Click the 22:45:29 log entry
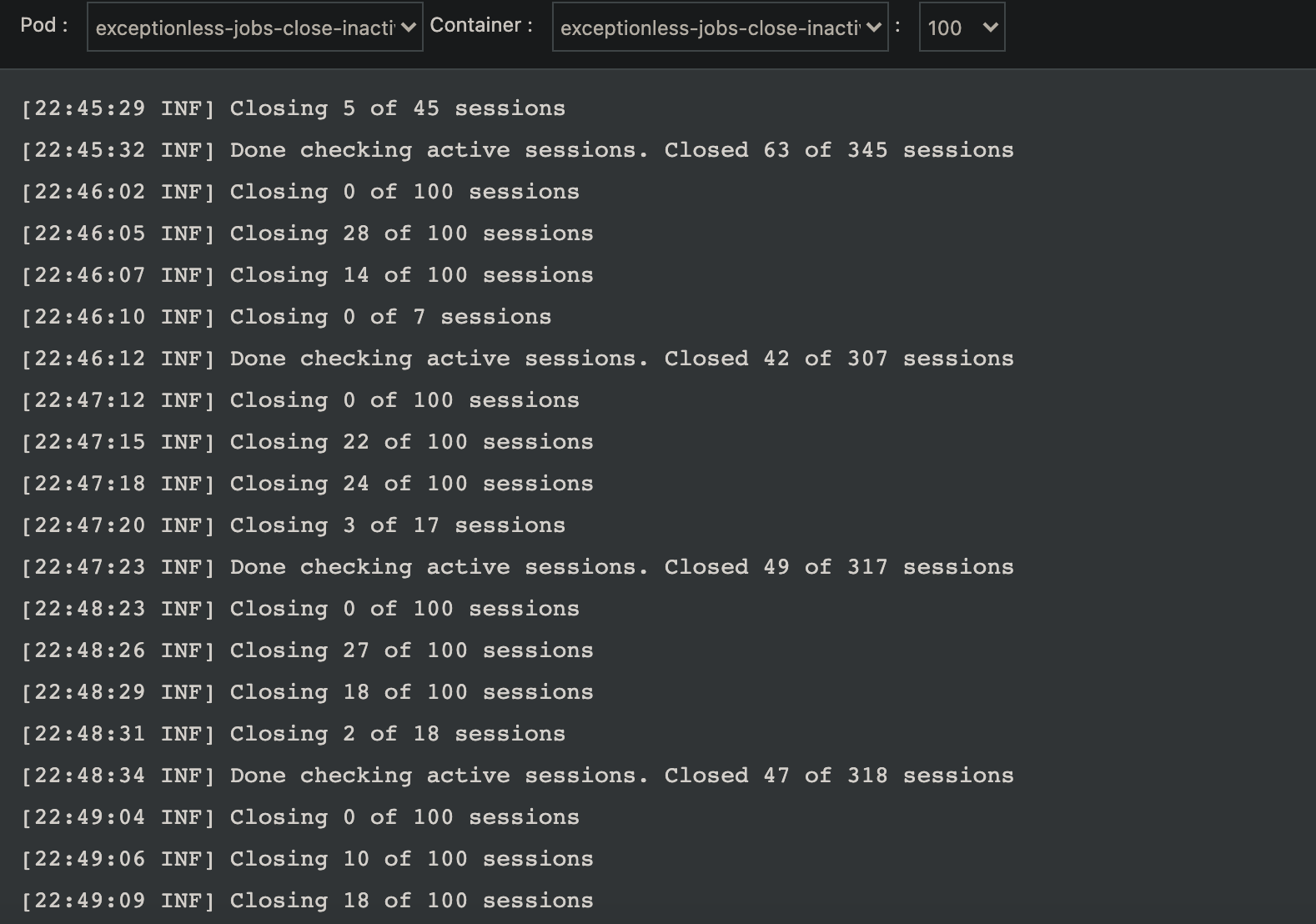Viewport: 1316px width, 924px height. (x=294, y=108)
